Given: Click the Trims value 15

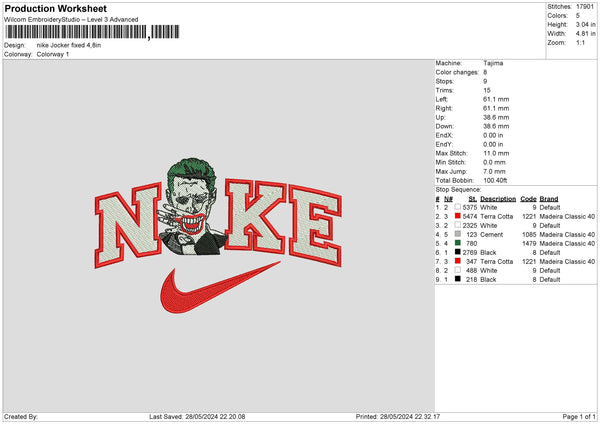Looking at the screenshot, I should pyautogui.click(x=487, y=90).
